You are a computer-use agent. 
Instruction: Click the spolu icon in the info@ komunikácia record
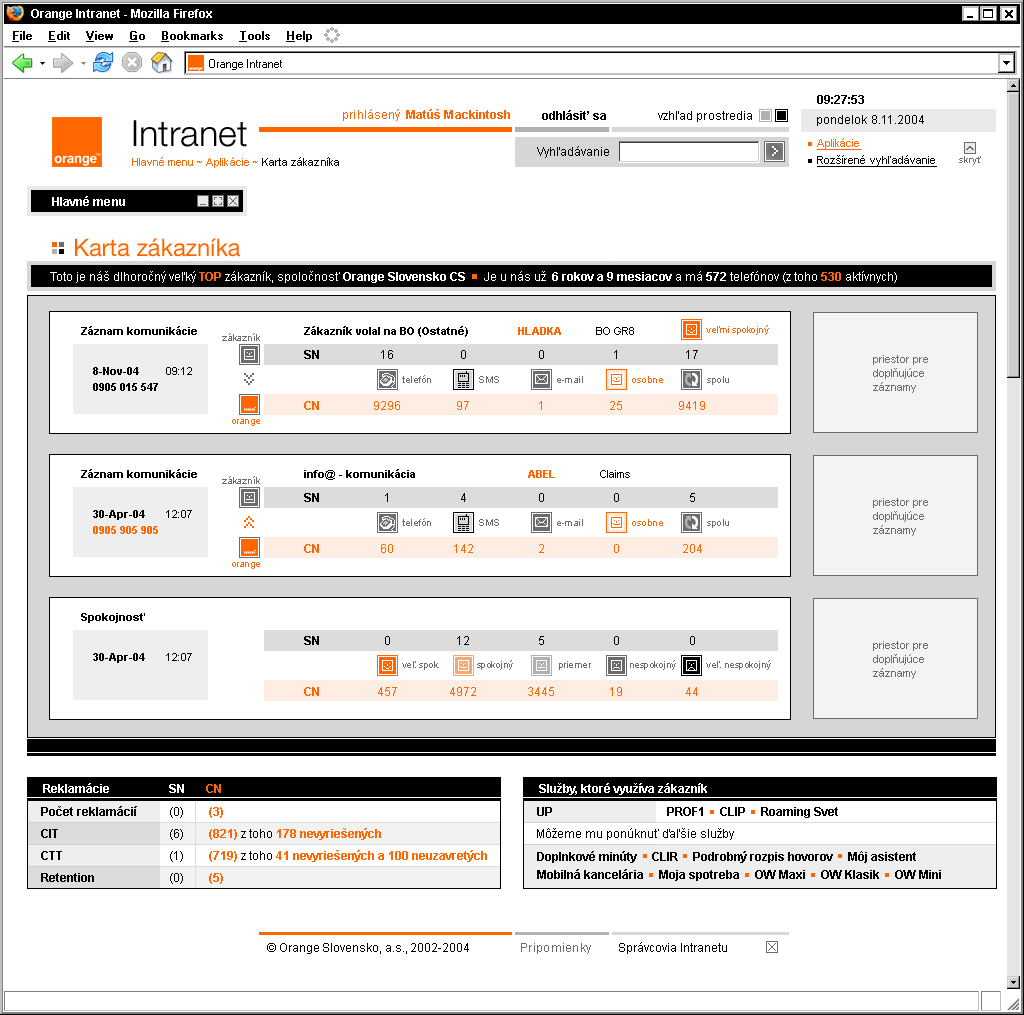[x=692, y=523]
